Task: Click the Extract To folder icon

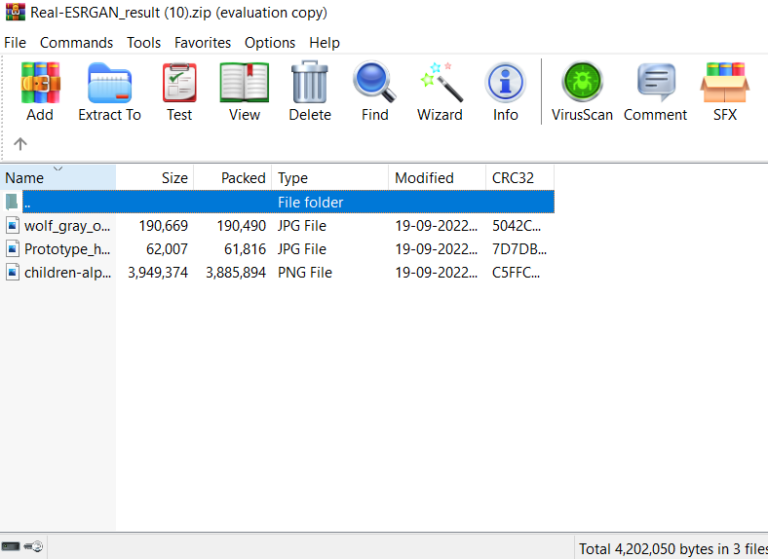Action: [x=109, y=90]
